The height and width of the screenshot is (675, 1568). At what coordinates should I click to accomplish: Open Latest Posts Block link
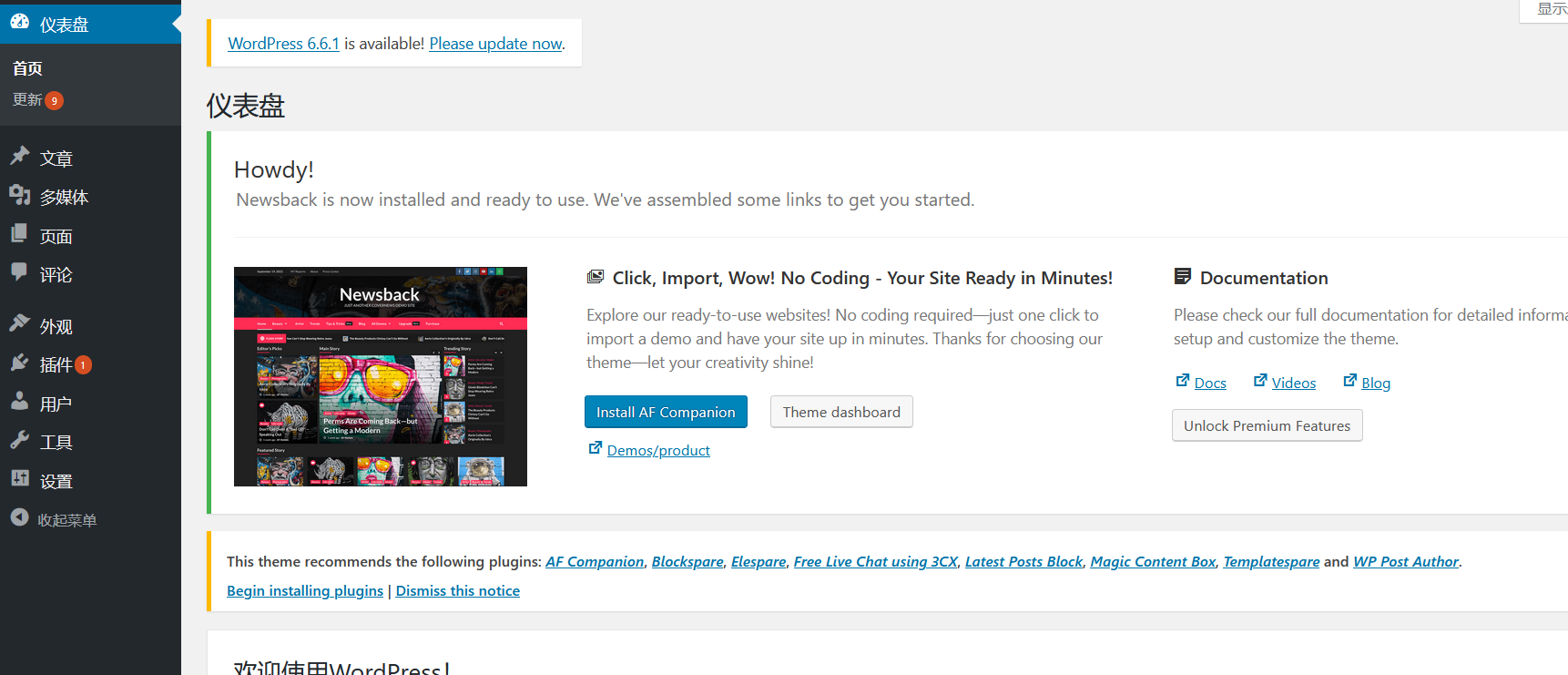click(x=1023, y=561)
